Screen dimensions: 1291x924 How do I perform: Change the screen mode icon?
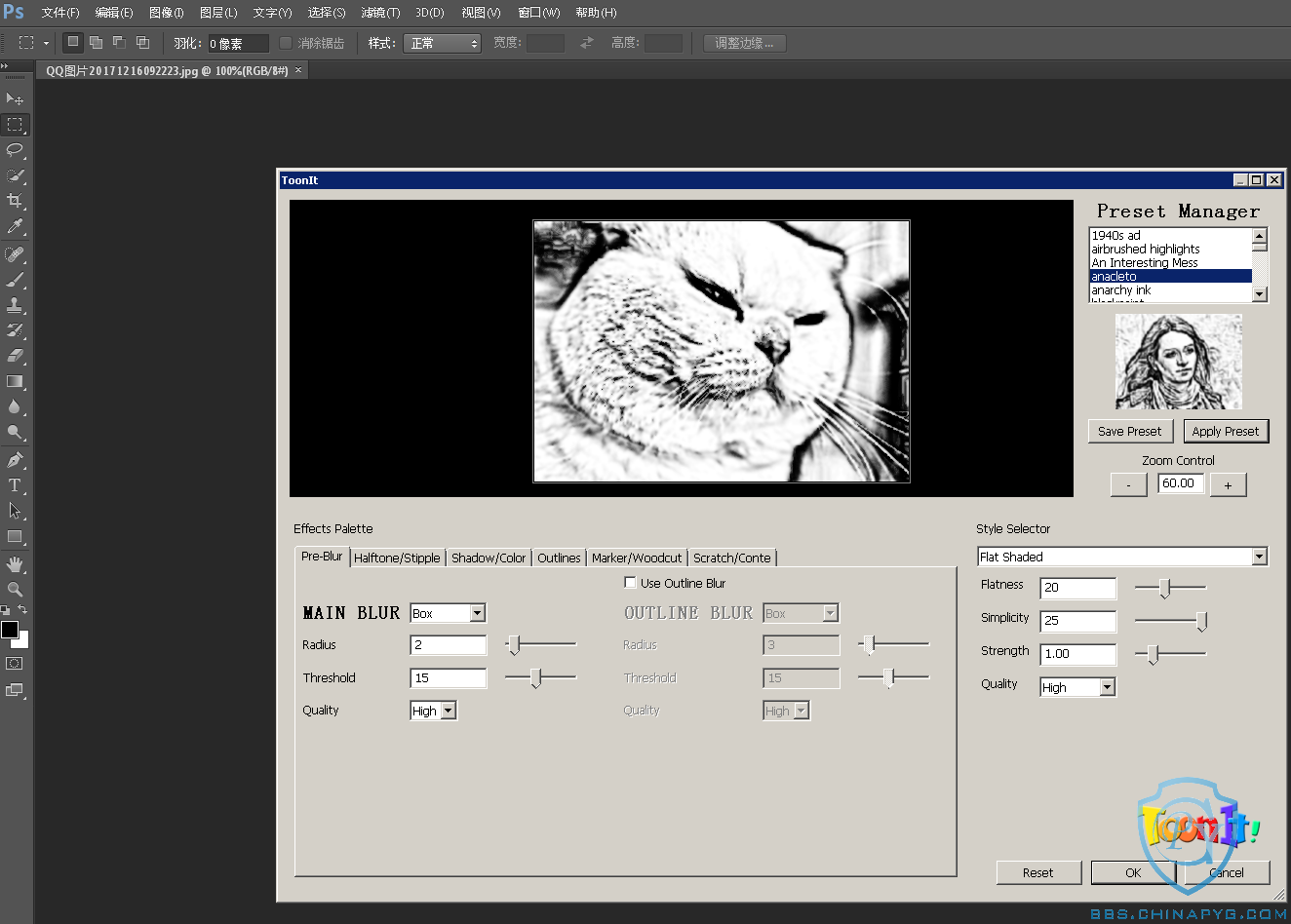point(15,689)
